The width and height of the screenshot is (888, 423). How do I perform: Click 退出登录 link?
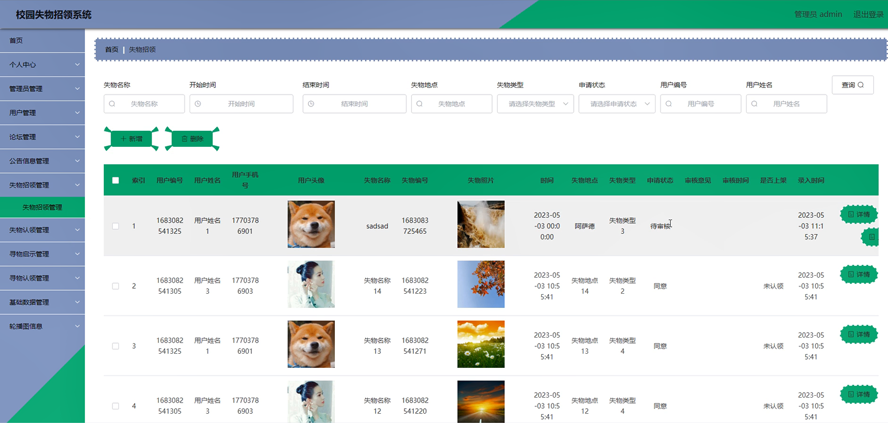pyautogui.click(x=868, y=14)
